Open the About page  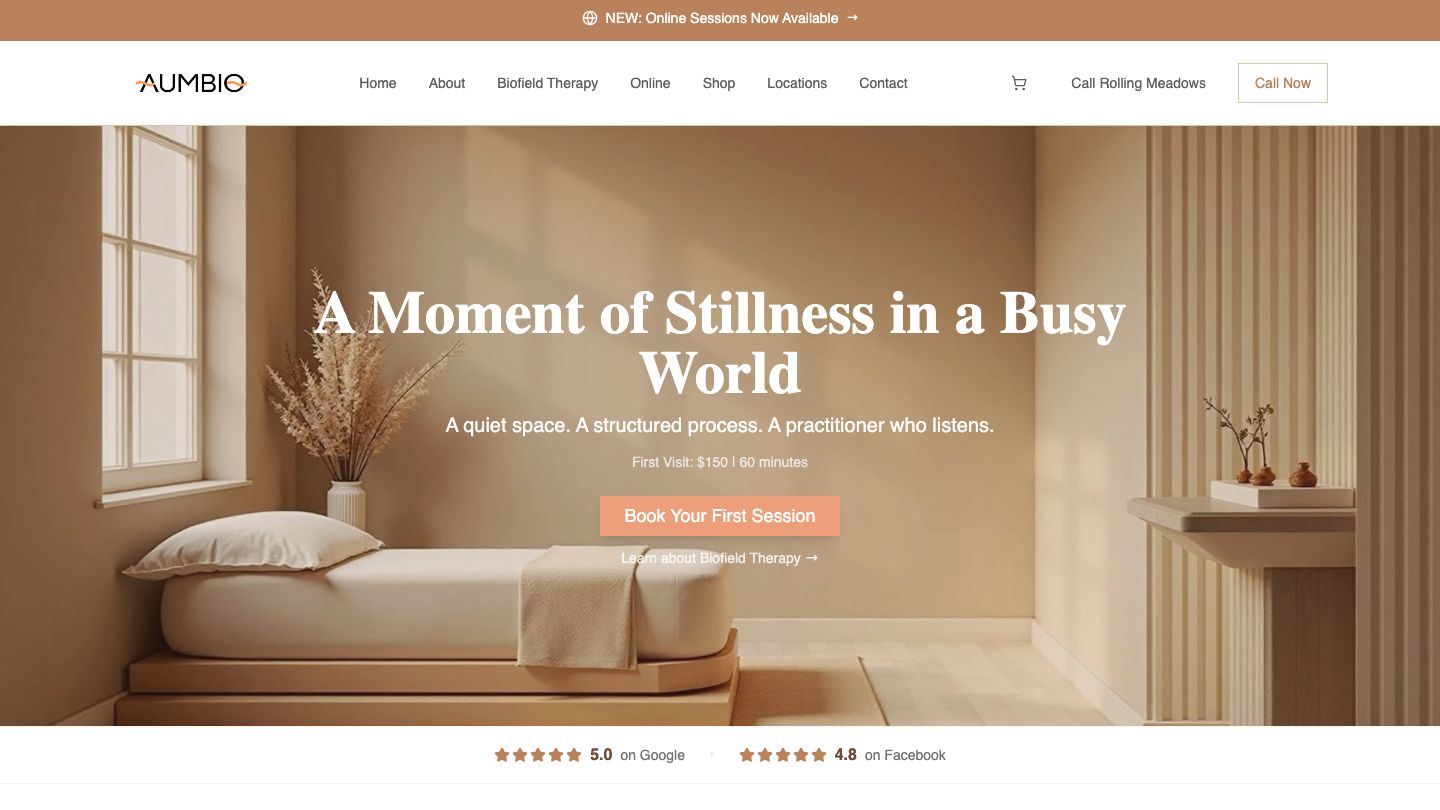pyautogui.click(x=447, y=83)
